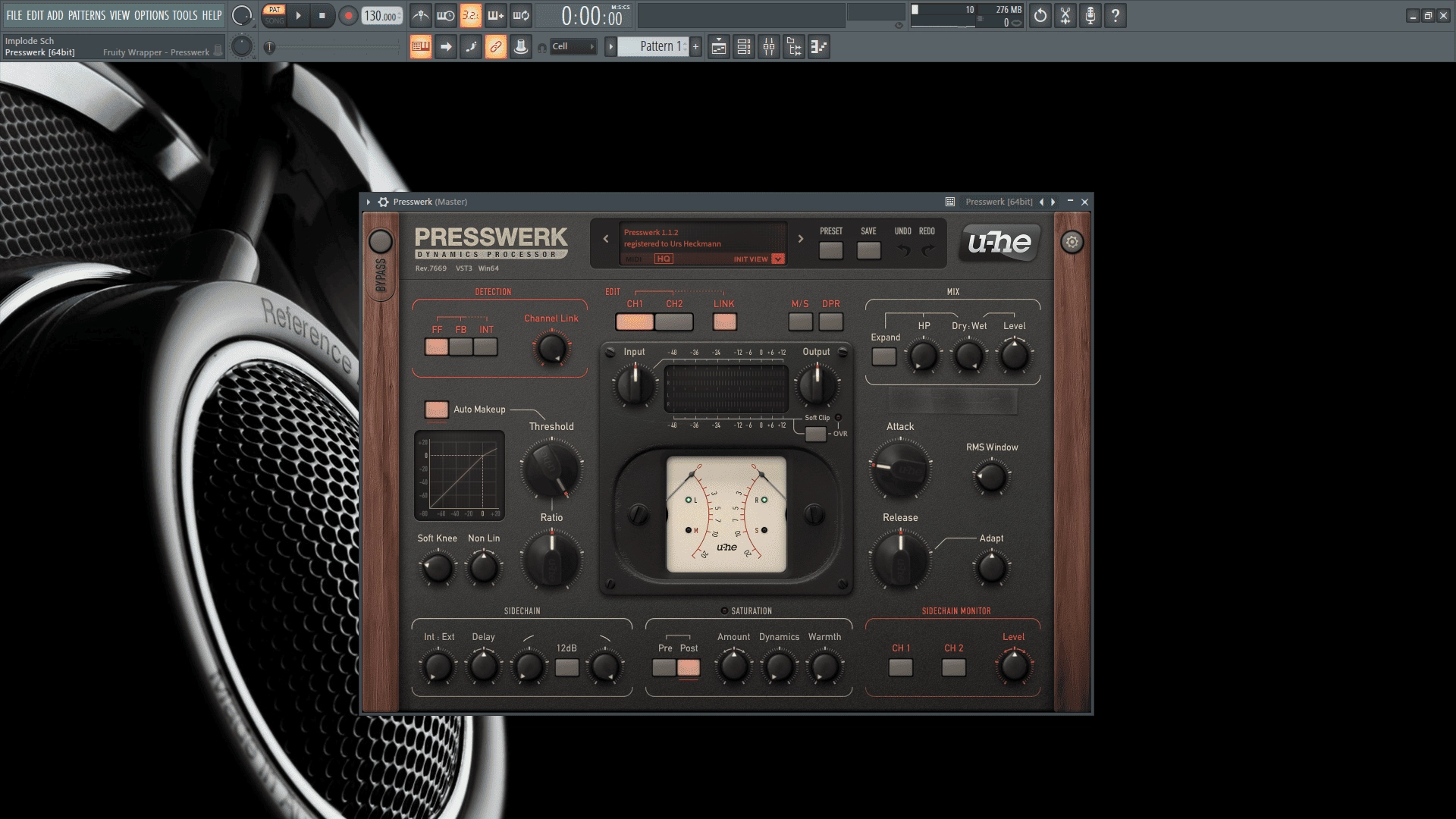Open the OPTIONS menu
The height and width of the screenshot is (819, 1456).
tap(152, 15)
